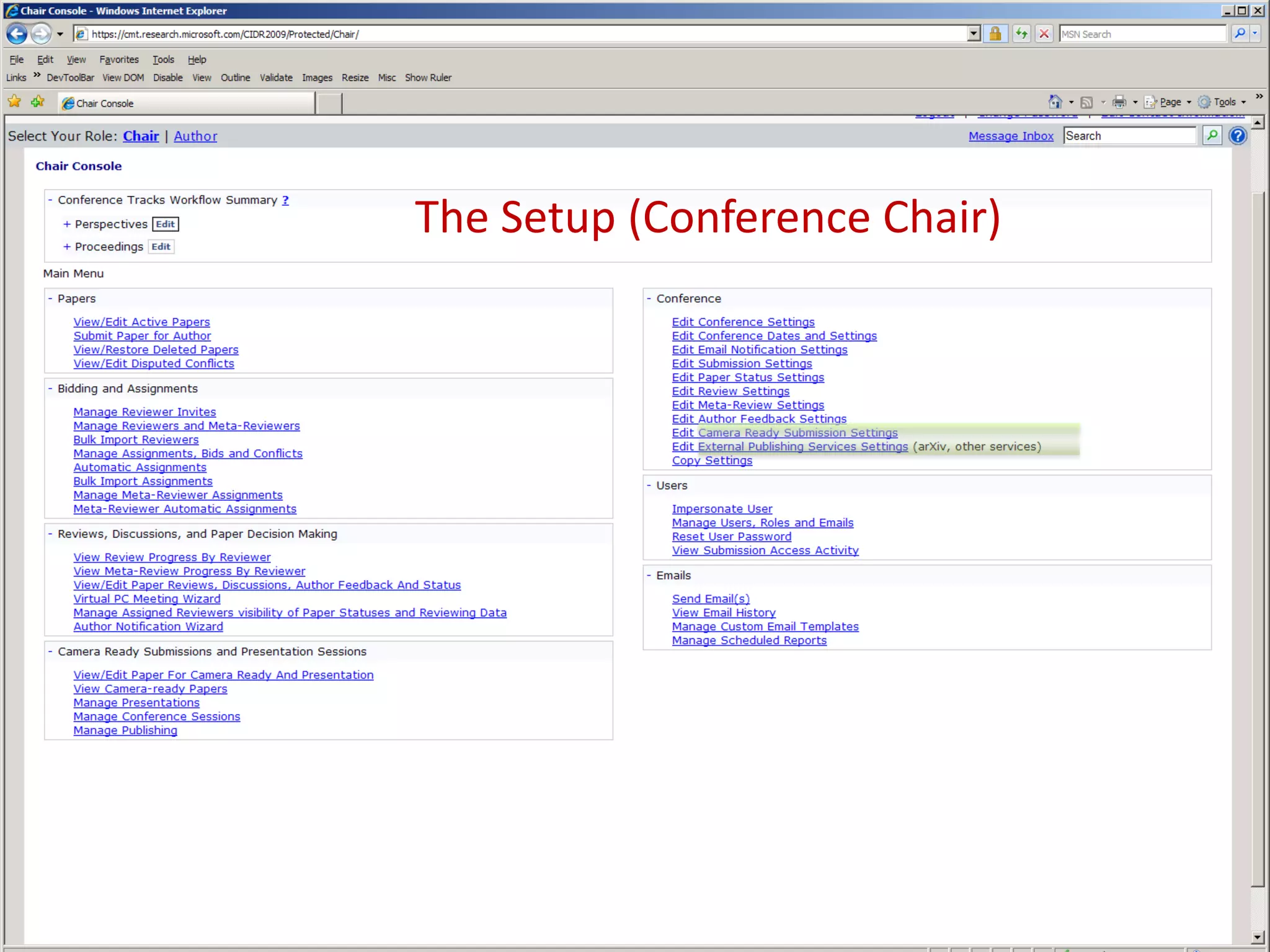Select the Chair role link
The height and width of the screenshot is (952, 1270).
coord(141,136)
